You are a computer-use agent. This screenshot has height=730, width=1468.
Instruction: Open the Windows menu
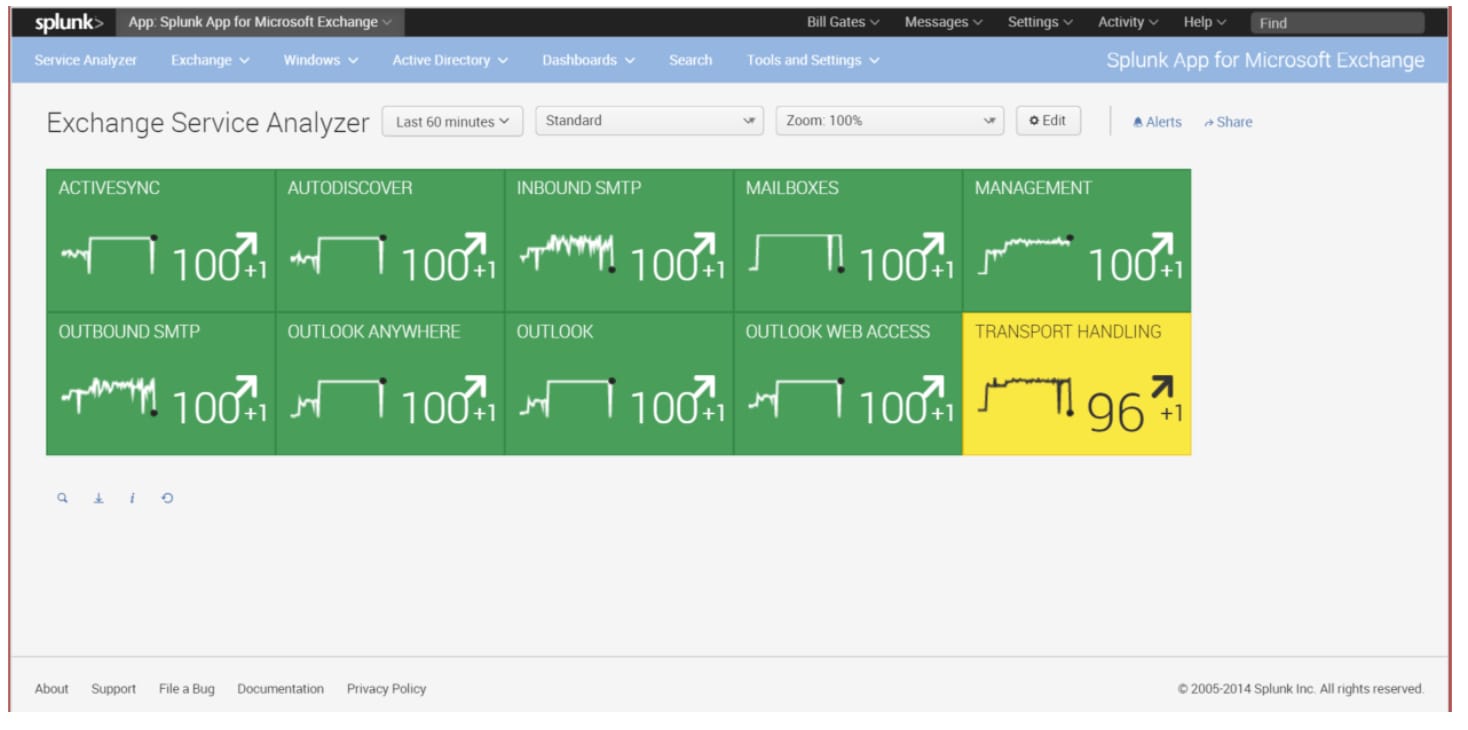321,60
